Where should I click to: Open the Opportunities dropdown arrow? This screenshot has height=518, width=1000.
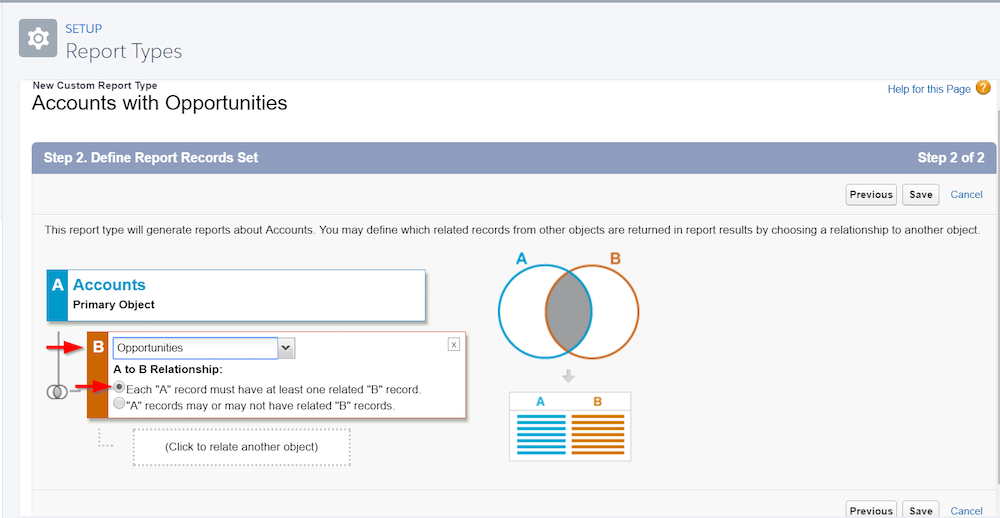tap(286, 348)
